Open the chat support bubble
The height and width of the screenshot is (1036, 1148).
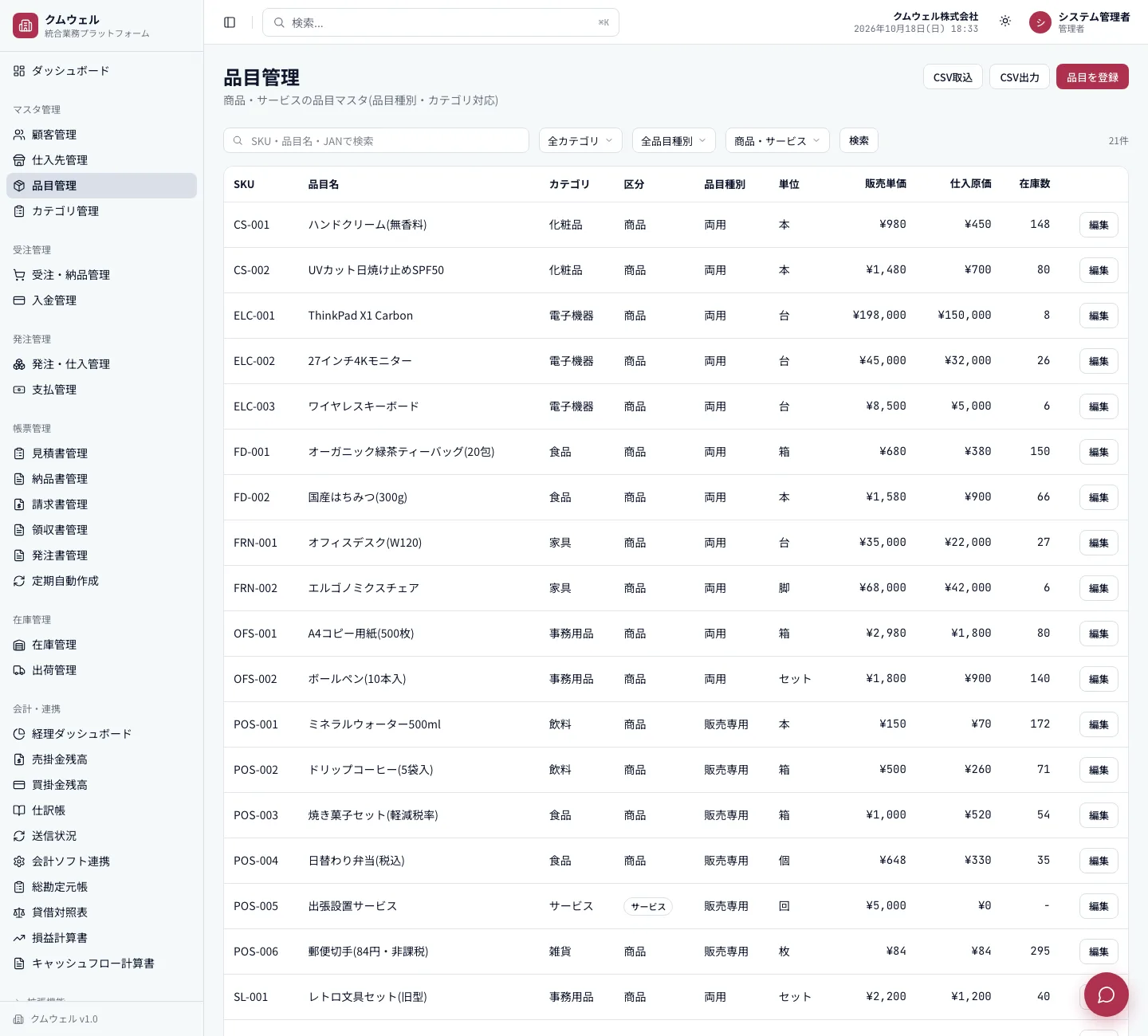click(1106, 995)
